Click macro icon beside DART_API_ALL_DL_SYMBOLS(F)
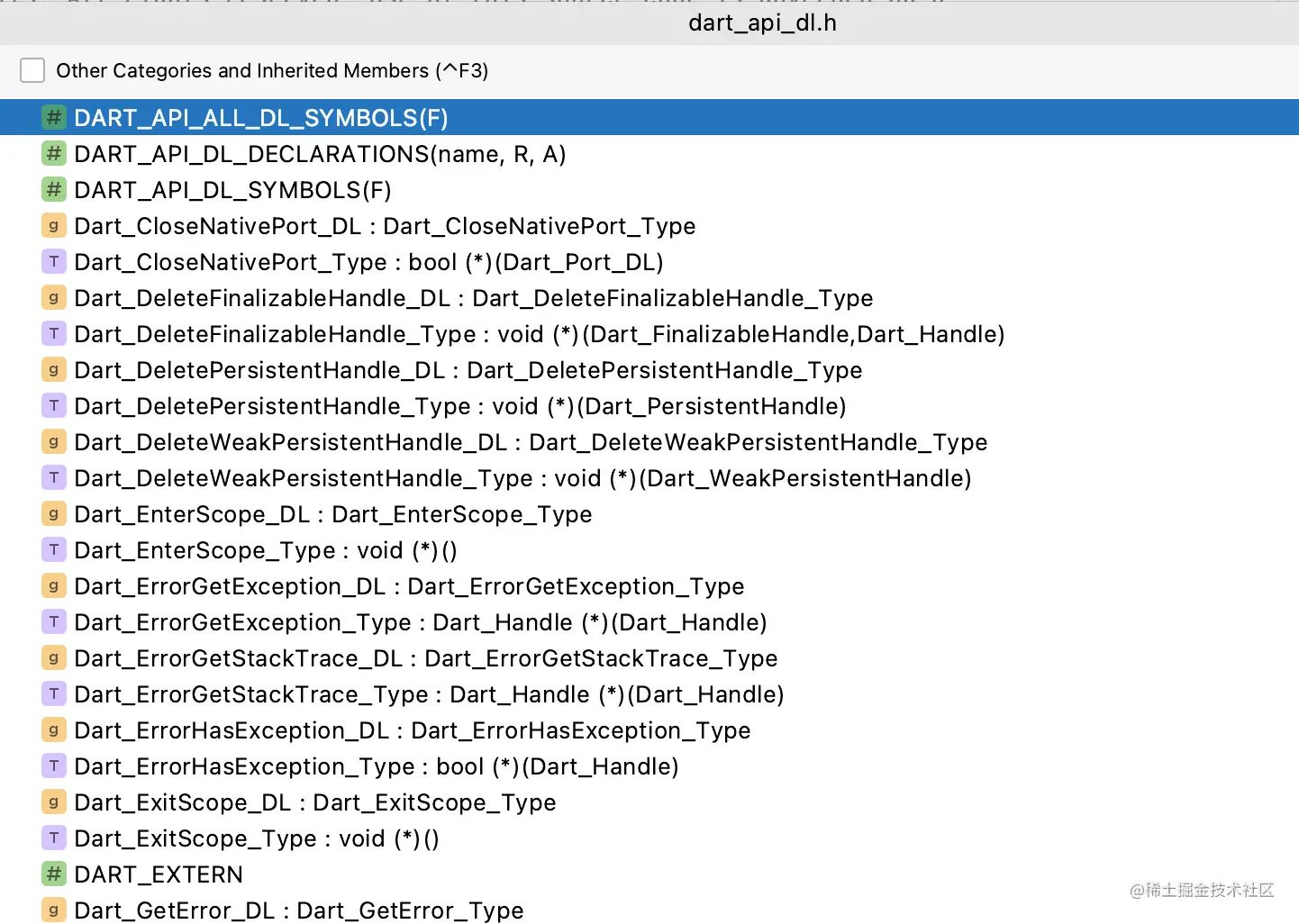 tap(54, 117)
